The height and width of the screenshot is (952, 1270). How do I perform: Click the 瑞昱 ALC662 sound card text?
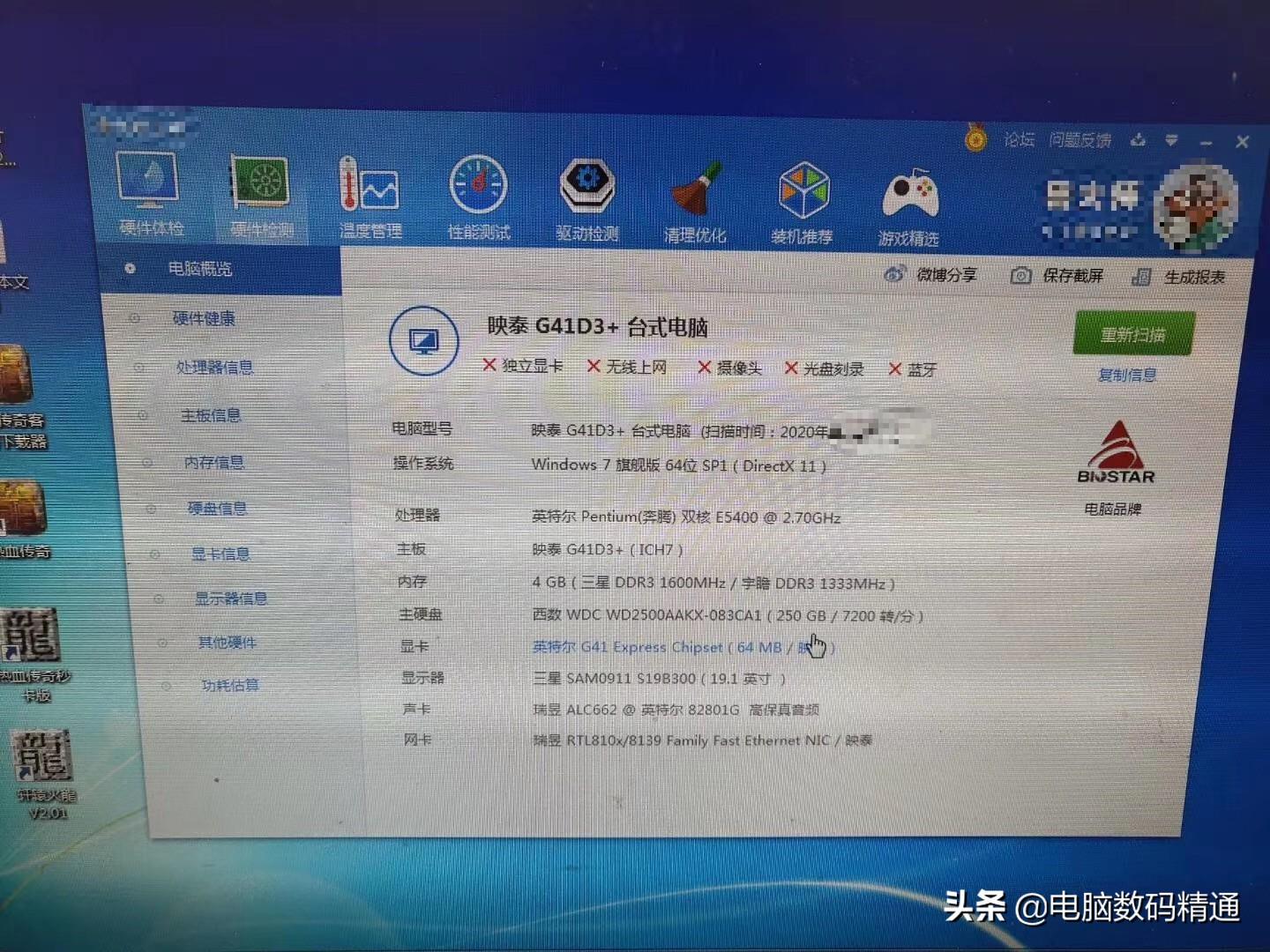(x=676, y=709)
